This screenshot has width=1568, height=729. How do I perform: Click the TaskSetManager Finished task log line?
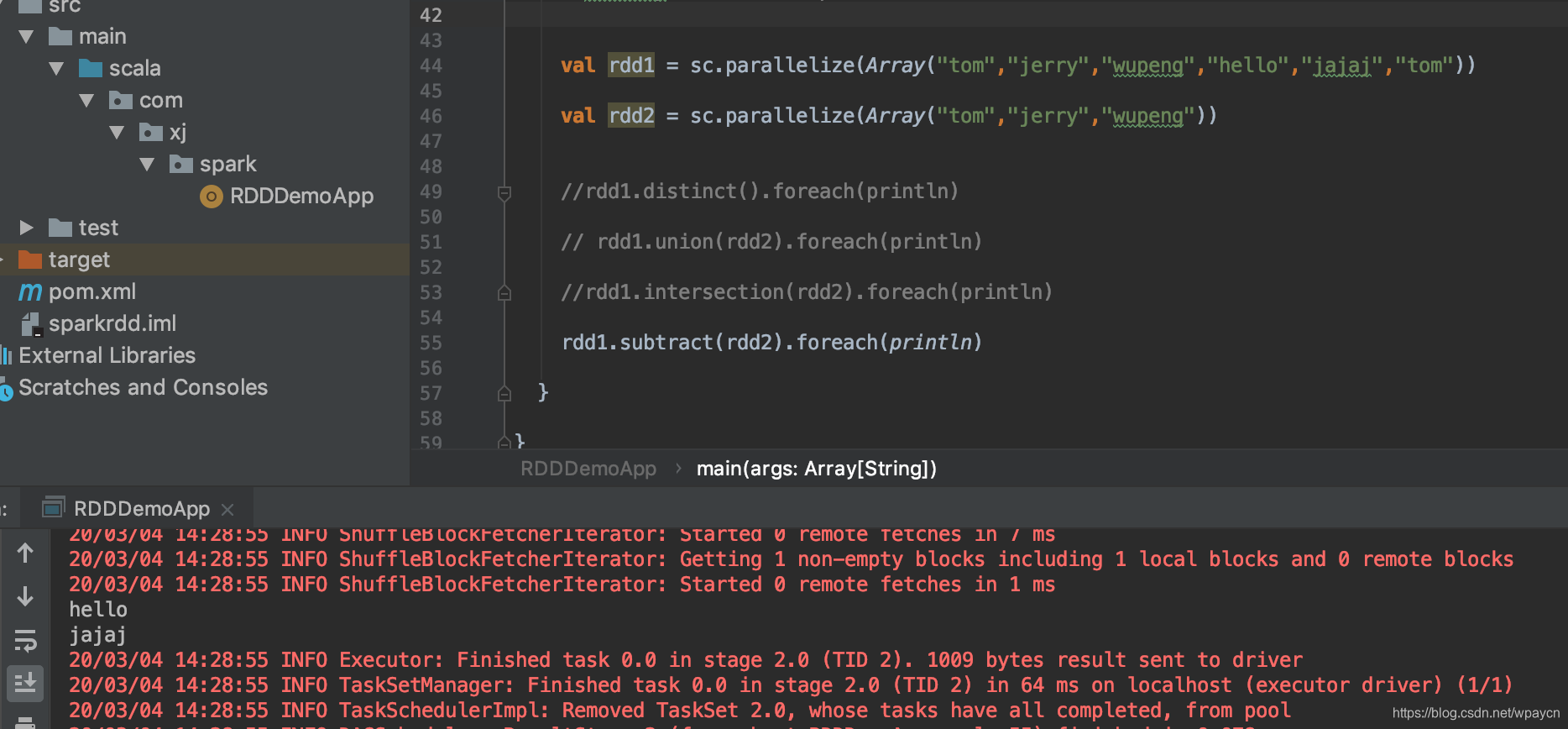[x=791, y=685]
